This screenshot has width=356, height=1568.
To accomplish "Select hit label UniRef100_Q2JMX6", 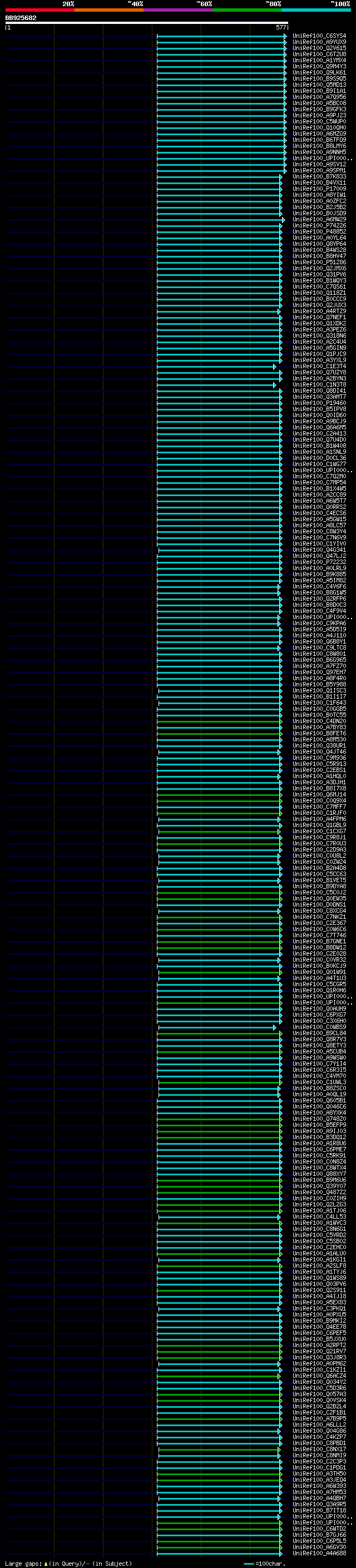I will [x=319, y=269].
